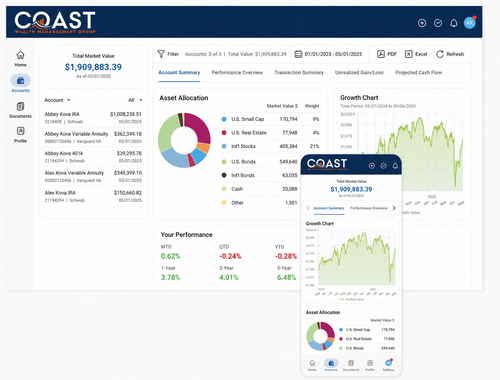Select Abbey Kova 401k account

coord(93,157)
